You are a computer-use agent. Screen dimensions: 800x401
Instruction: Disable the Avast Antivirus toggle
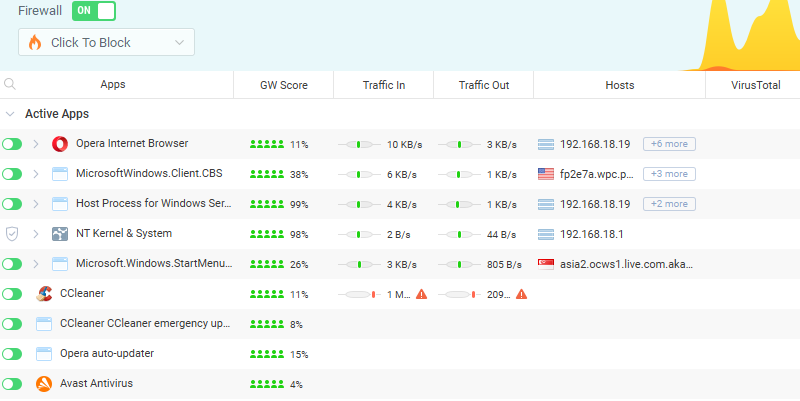12,384
